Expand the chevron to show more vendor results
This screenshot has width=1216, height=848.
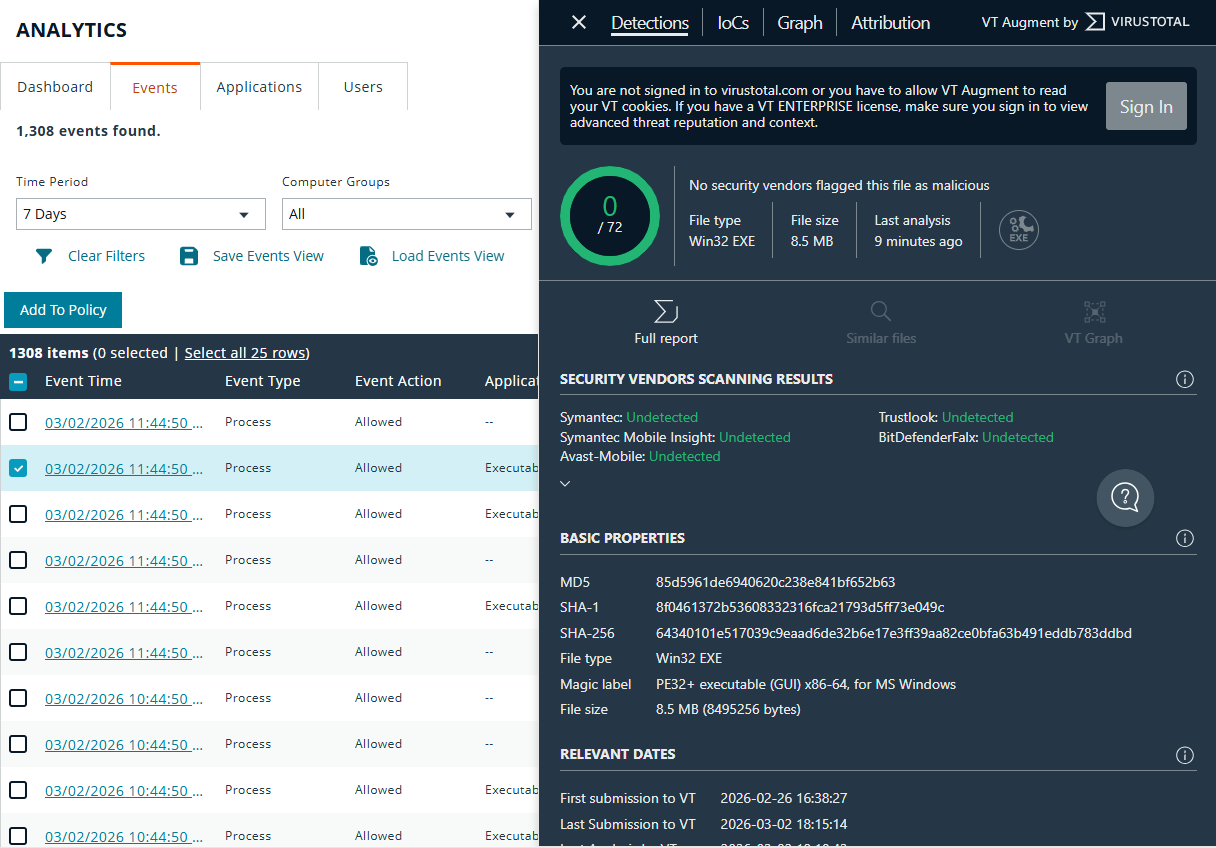(565, 483)
